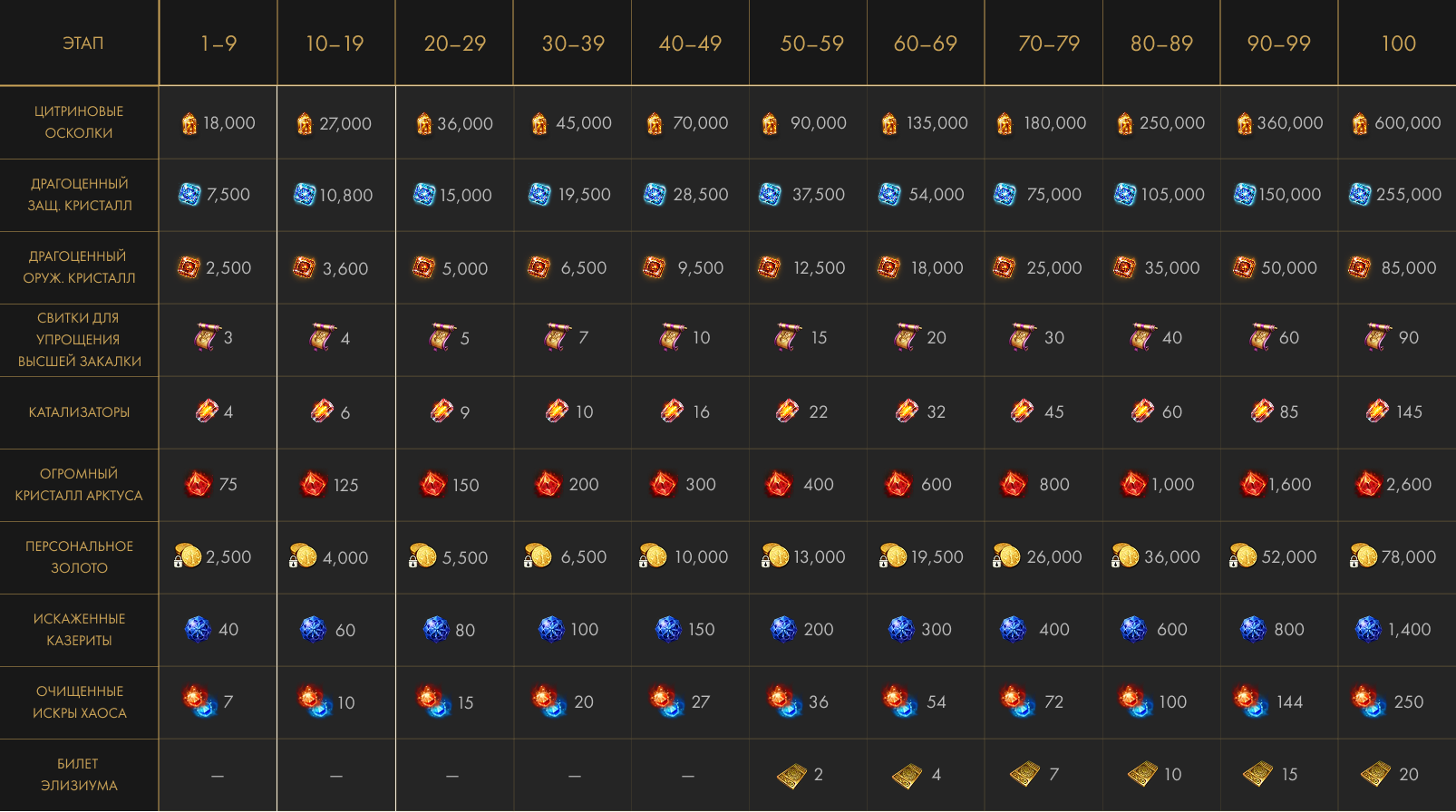Click the Elysium ticket icon beside 2
The width and height of the screenshot is (1456, 812).
tap(791, 775)
